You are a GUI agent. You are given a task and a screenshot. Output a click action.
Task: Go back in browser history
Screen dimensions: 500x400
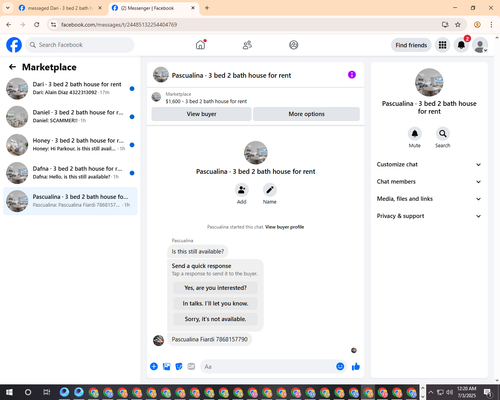(x=9, y=24)
